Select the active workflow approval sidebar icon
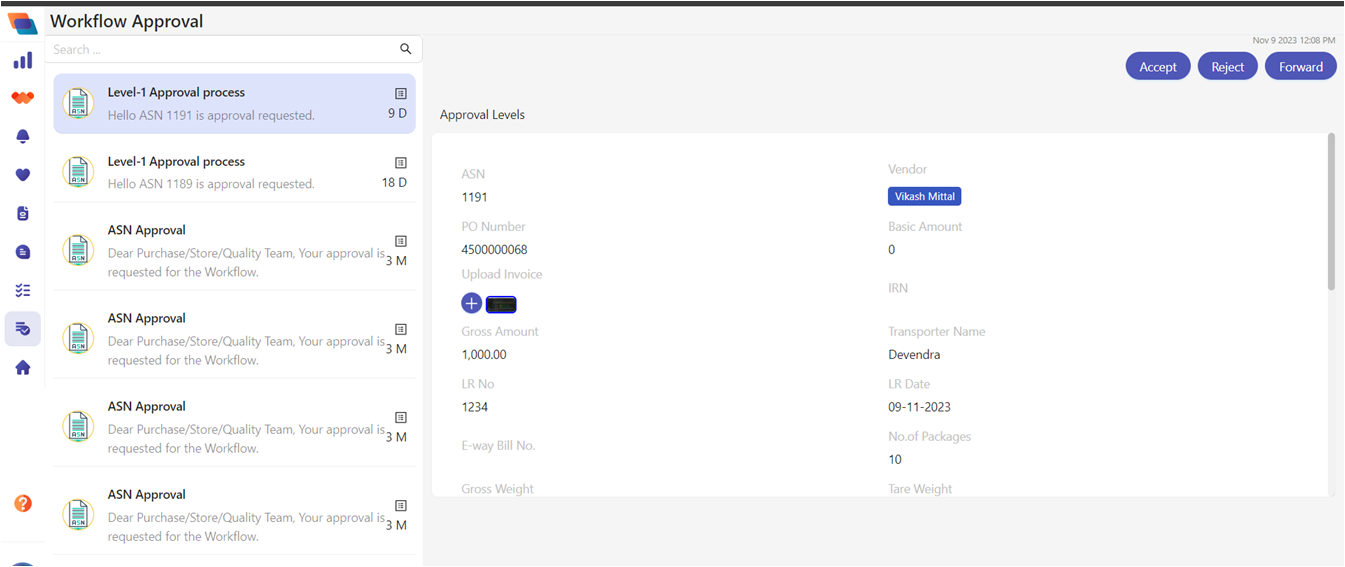The width and height of the screenshot is (1345, 567). click(x=22, y=328)
